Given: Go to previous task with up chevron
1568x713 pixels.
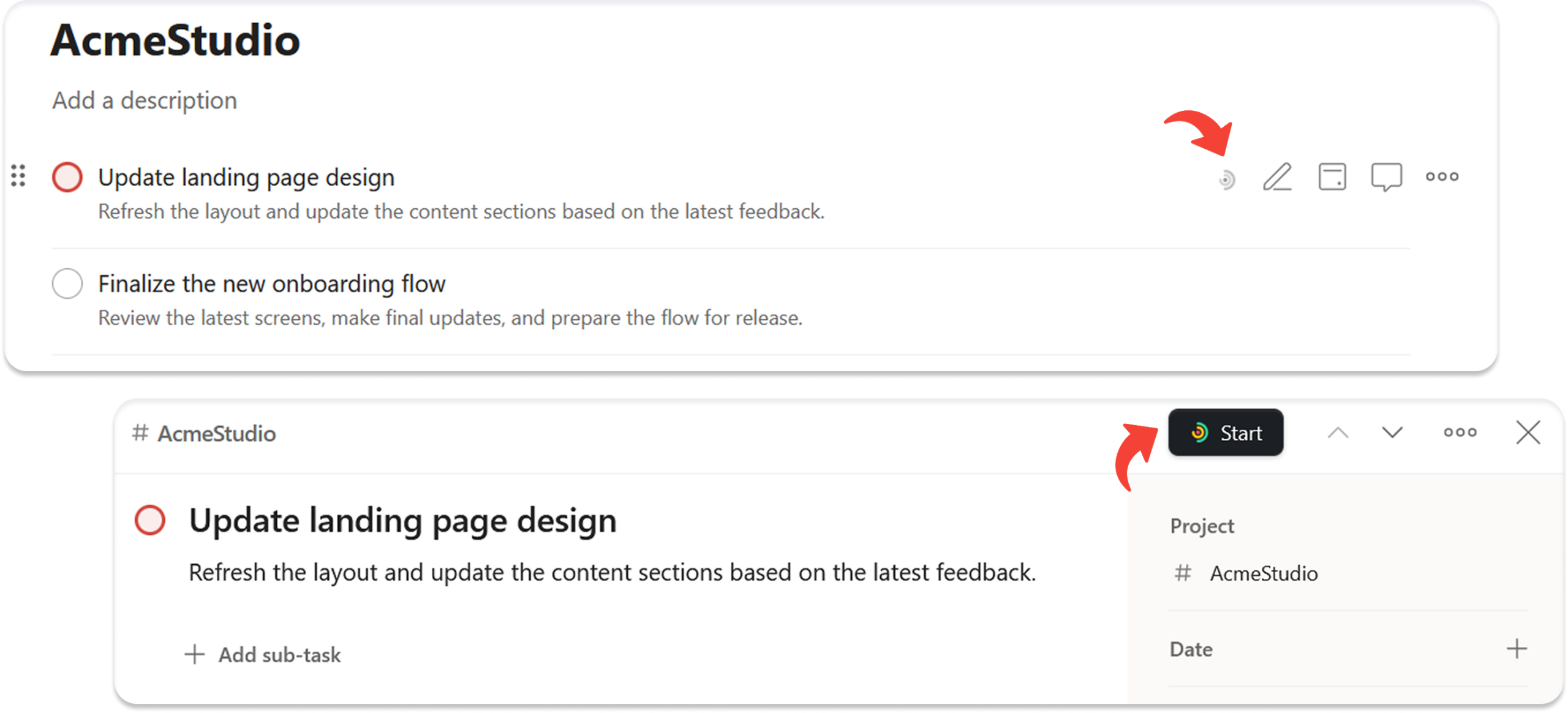Looking at the screenshot, I should [1338, 433].
